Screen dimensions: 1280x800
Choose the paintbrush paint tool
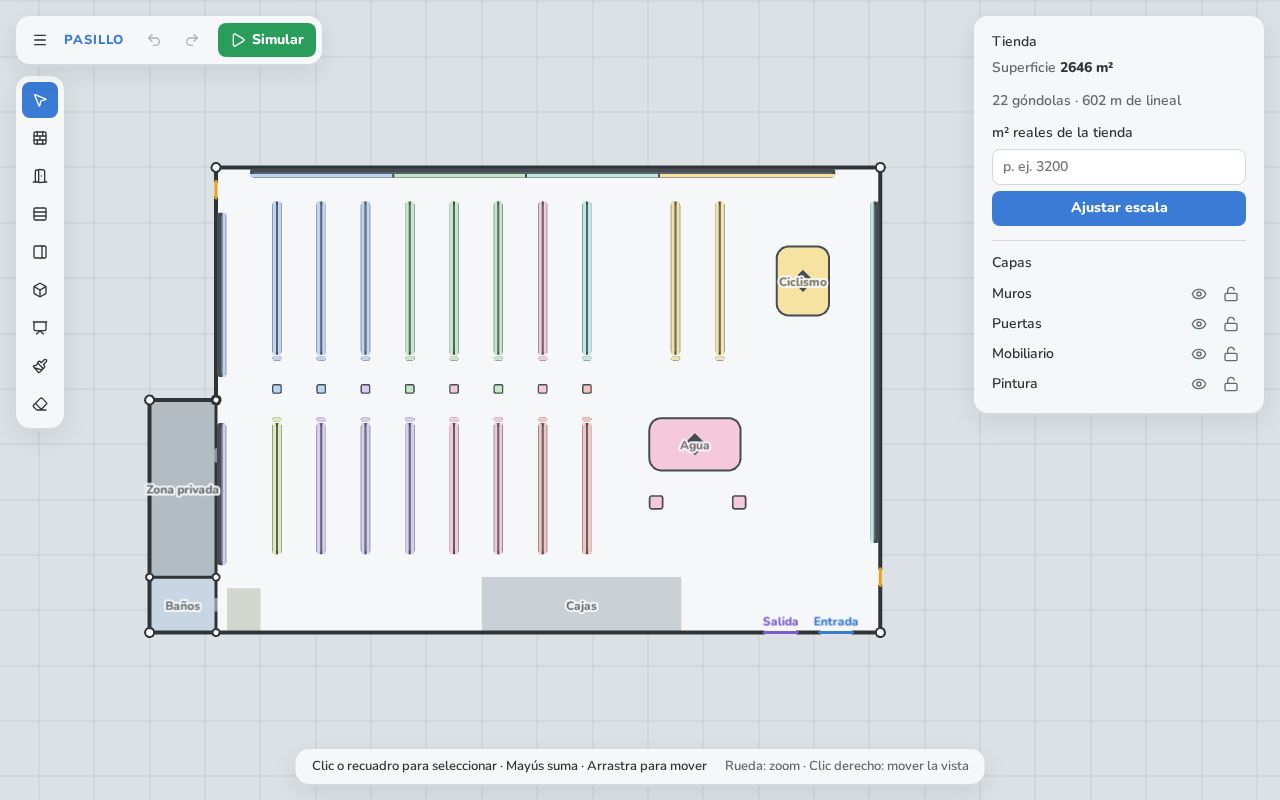coord(40,366)
